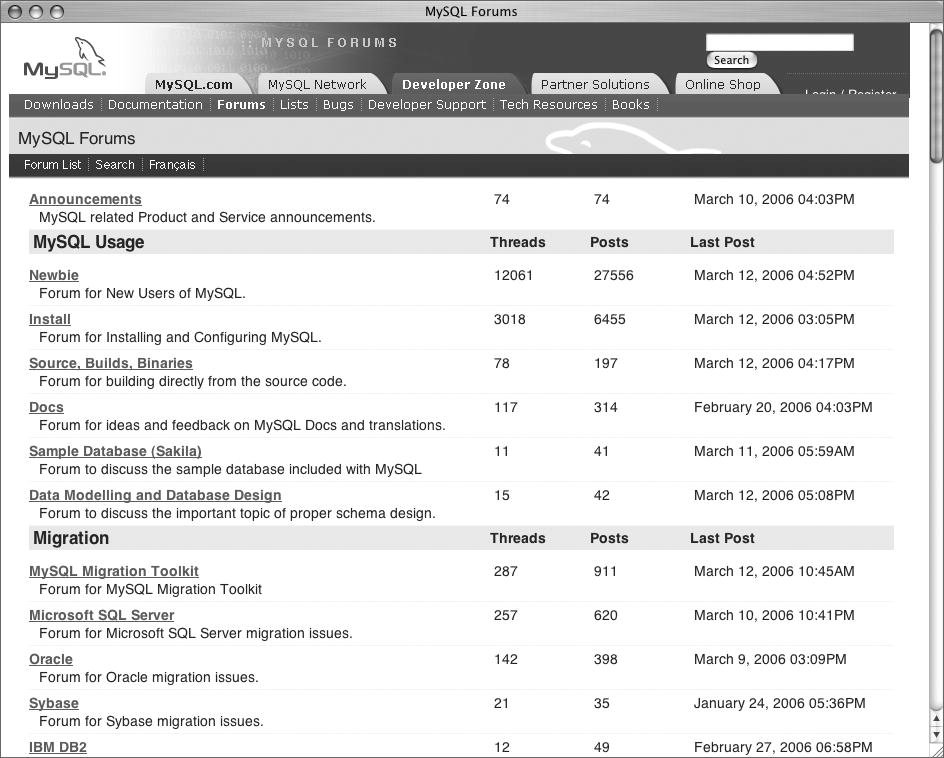Click Docs last post February 20, 2006 04:03PM
944x758 pixels.
(783, 407)
